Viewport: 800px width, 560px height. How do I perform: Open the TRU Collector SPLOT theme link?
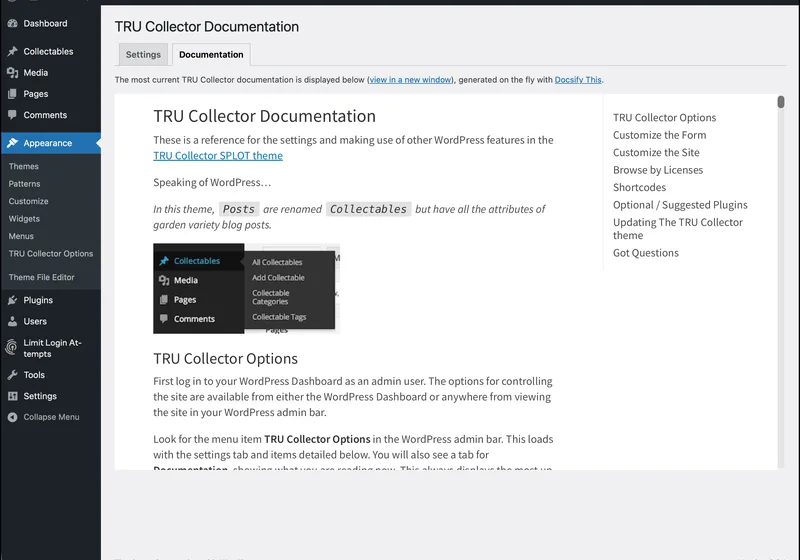point(218,156)
